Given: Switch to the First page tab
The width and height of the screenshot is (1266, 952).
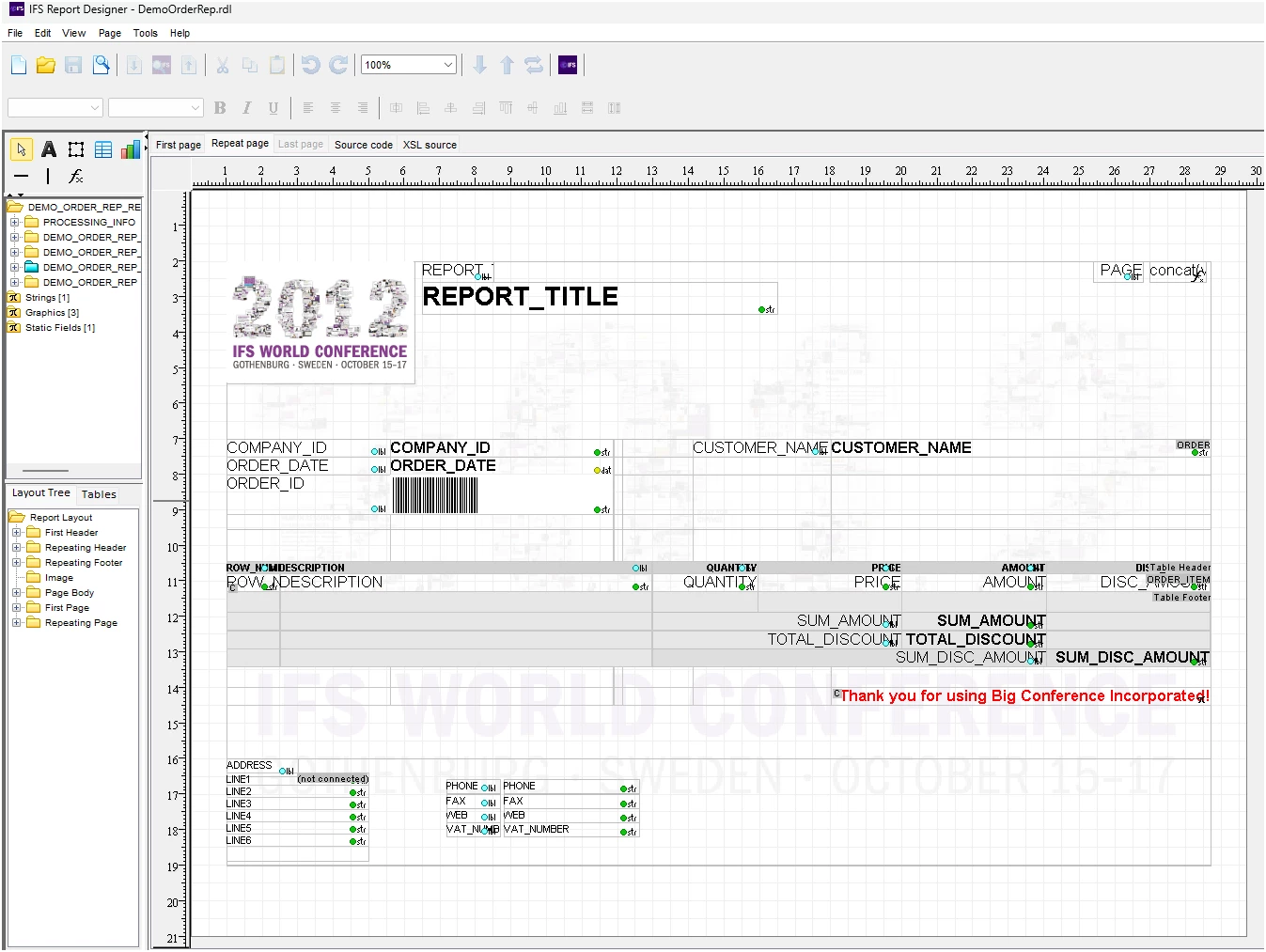Looking at the screenshot, I should click(x=179, y=145).
